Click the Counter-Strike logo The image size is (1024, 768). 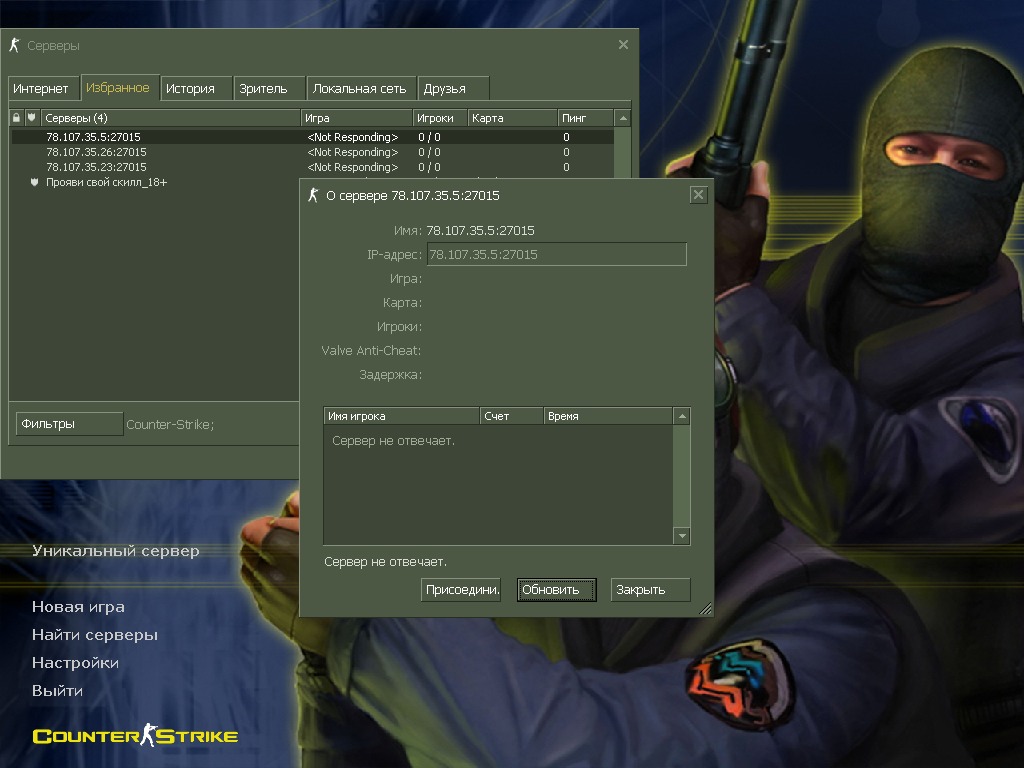[x=135, y=735]
